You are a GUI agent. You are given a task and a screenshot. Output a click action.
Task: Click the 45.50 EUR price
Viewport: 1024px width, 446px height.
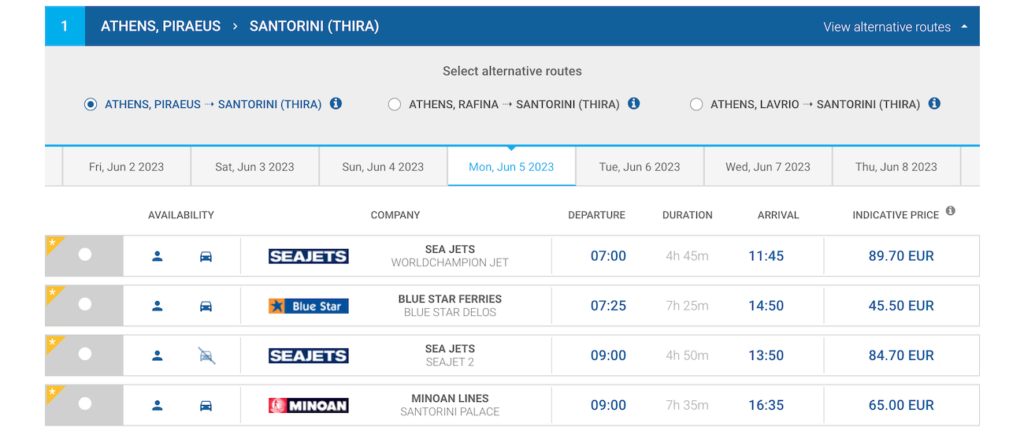click(x=901, y=306)
